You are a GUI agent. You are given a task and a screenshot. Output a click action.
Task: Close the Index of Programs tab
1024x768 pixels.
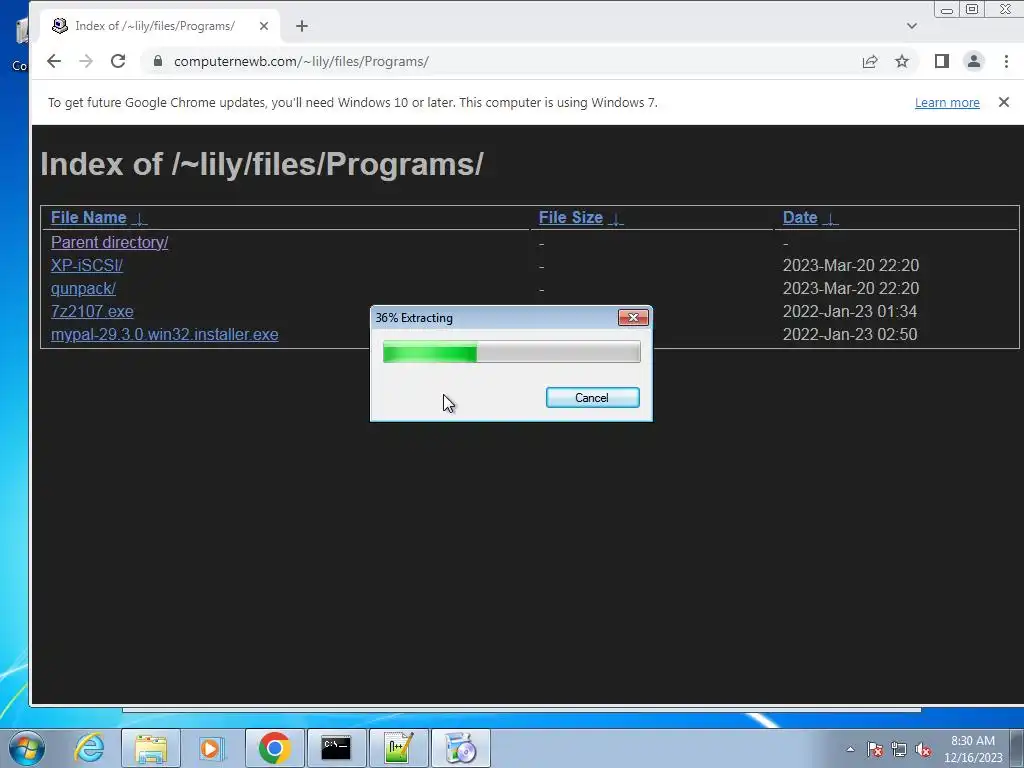[x=264, y=26]
